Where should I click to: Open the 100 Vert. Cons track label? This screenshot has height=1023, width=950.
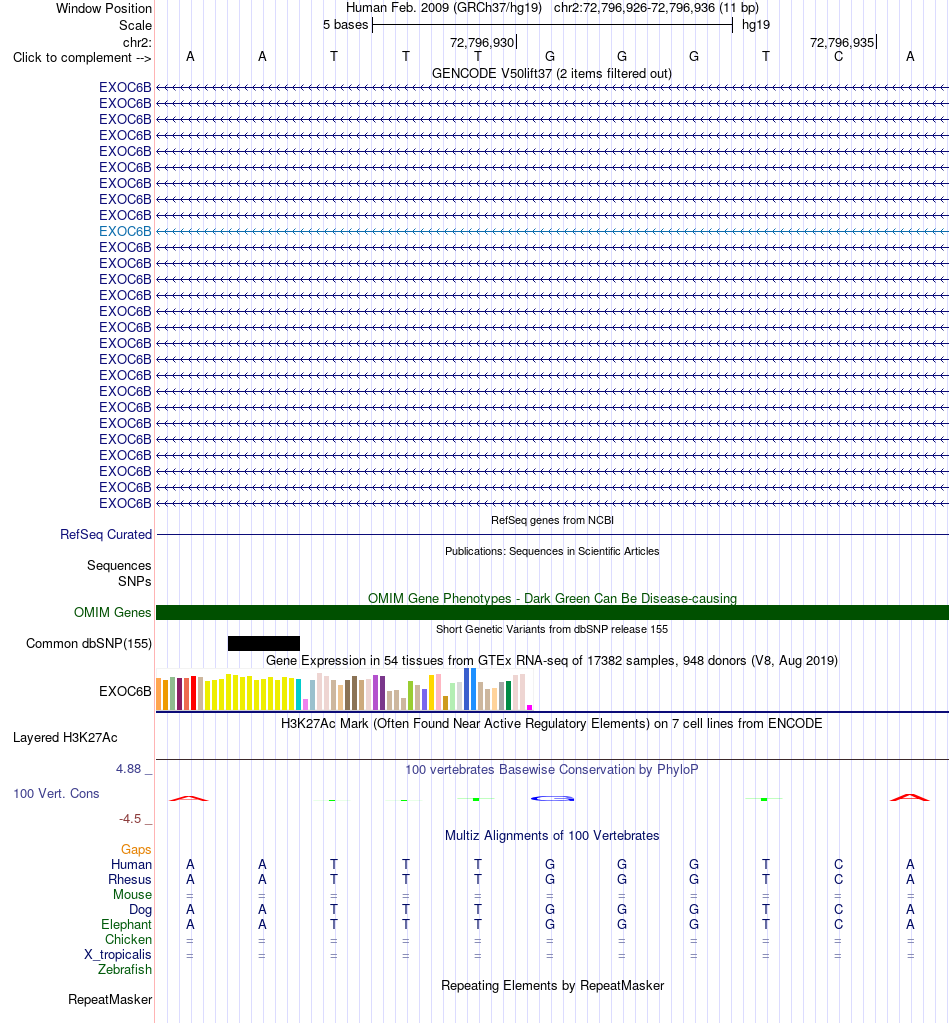point(56,793)
